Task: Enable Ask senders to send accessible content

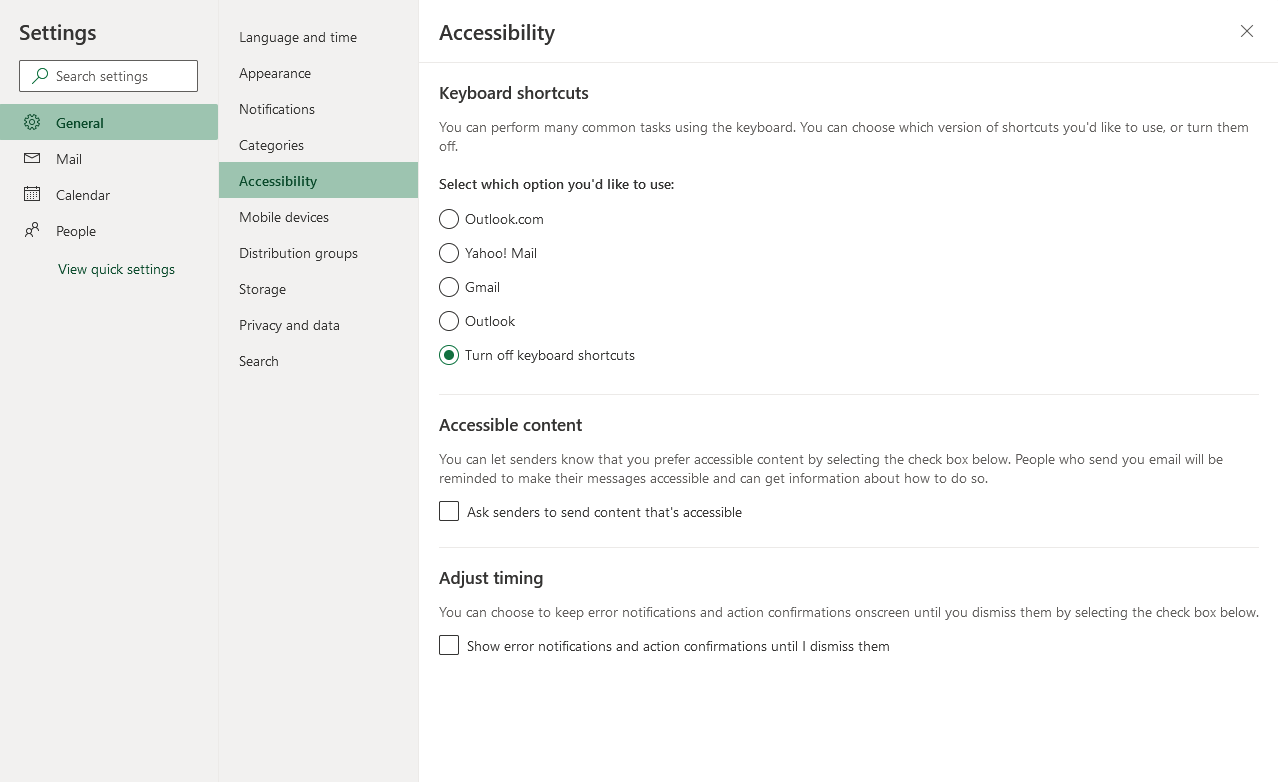Action: 449,511
